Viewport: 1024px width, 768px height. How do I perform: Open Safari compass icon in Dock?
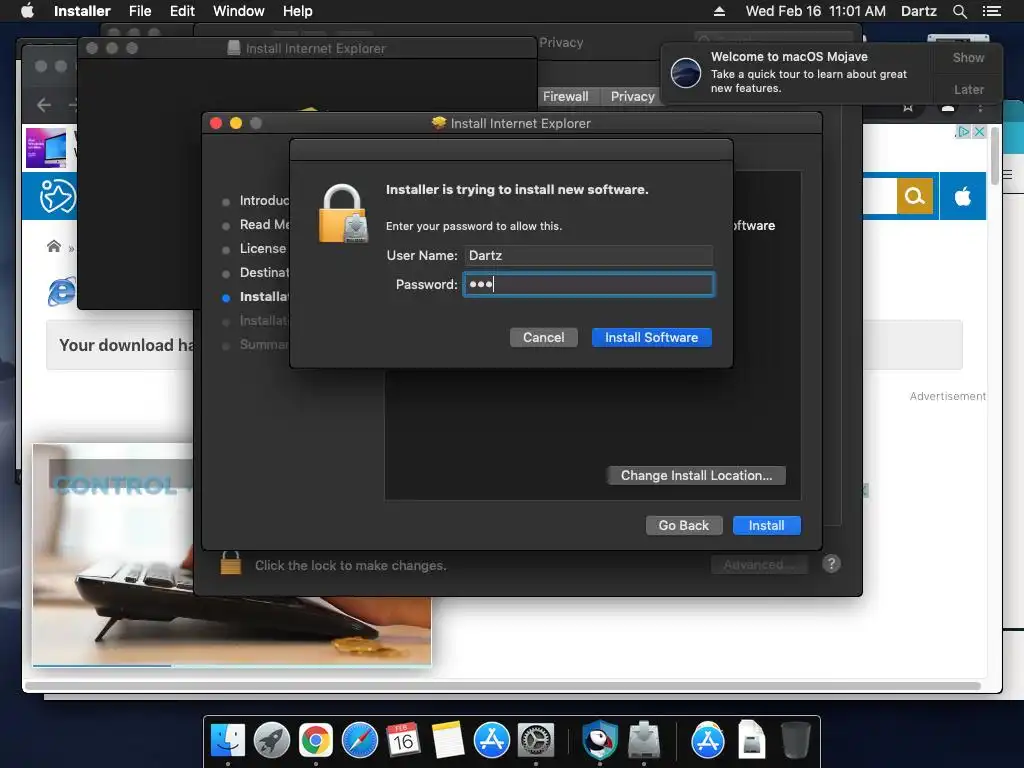pos(360,740)
